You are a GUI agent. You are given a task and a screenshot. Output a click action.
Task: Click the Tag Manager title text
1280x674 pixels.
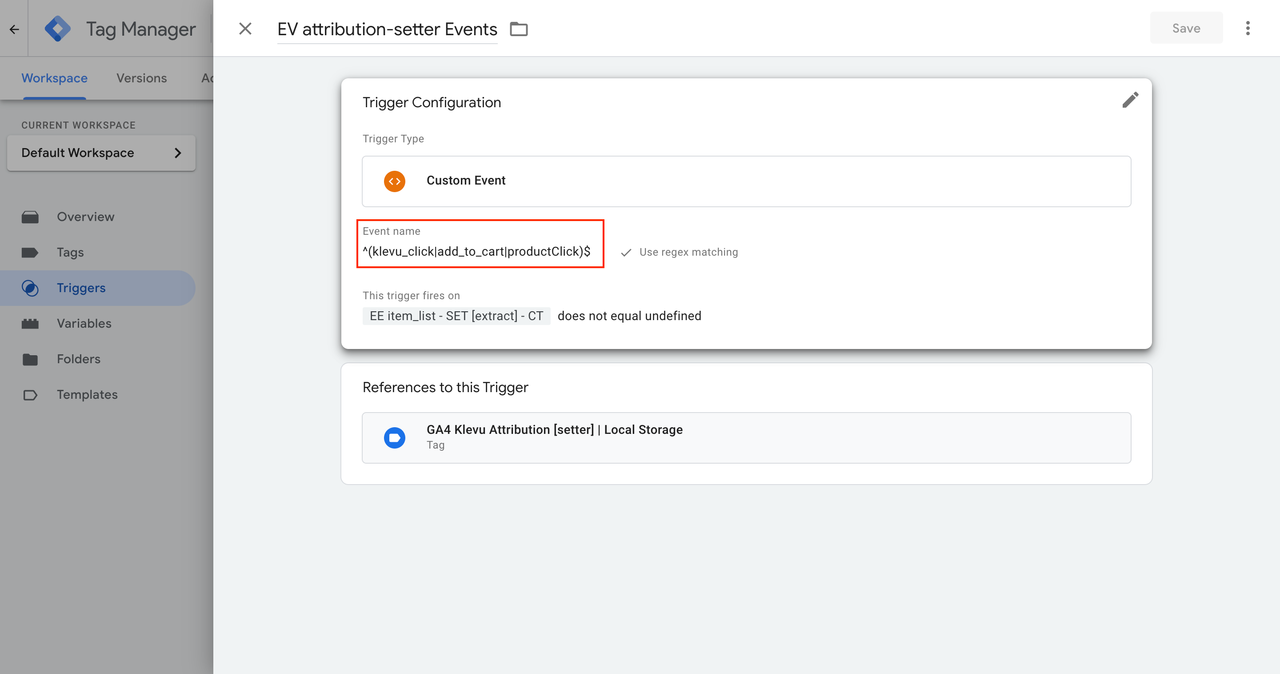141,29
